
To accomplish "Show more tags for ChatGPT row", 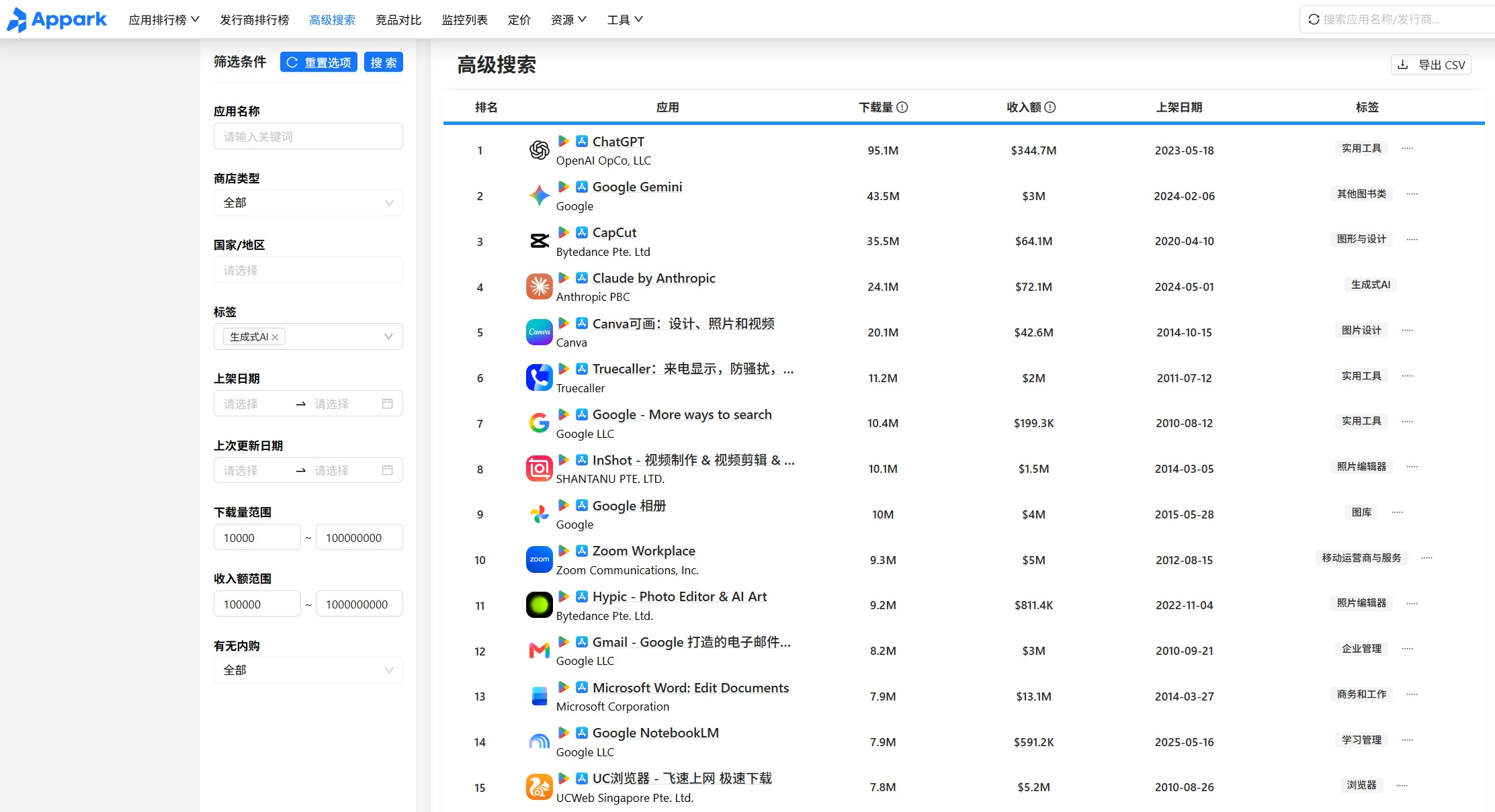I will pyautogui.click(x=1407, y=148).
